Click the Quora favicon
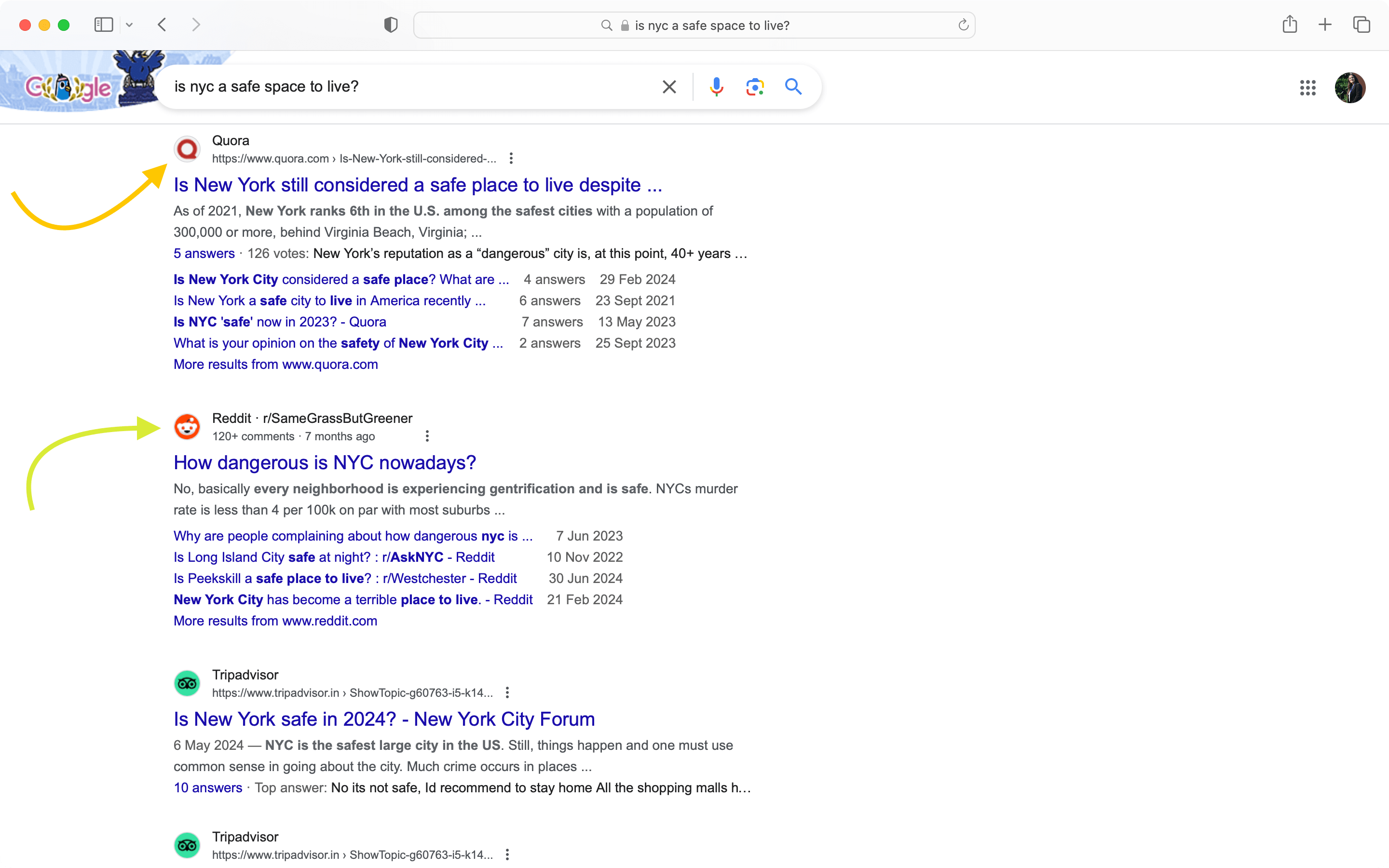The width and height of the screenshot is (1389, 868). coord(187,149)
